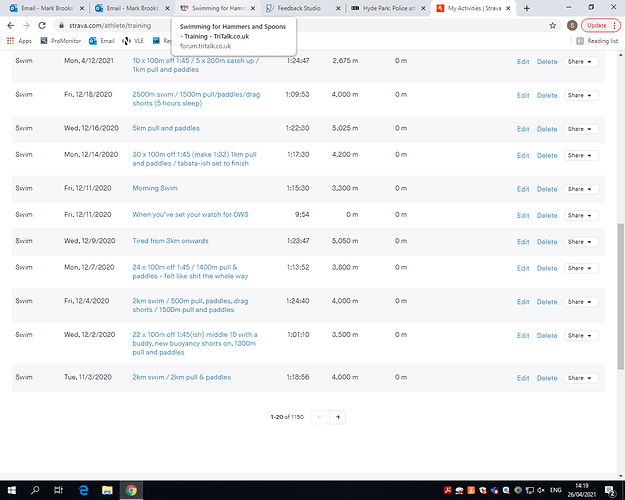
Task: Bookmark this page with the star icon
Action: click(552, 26)
